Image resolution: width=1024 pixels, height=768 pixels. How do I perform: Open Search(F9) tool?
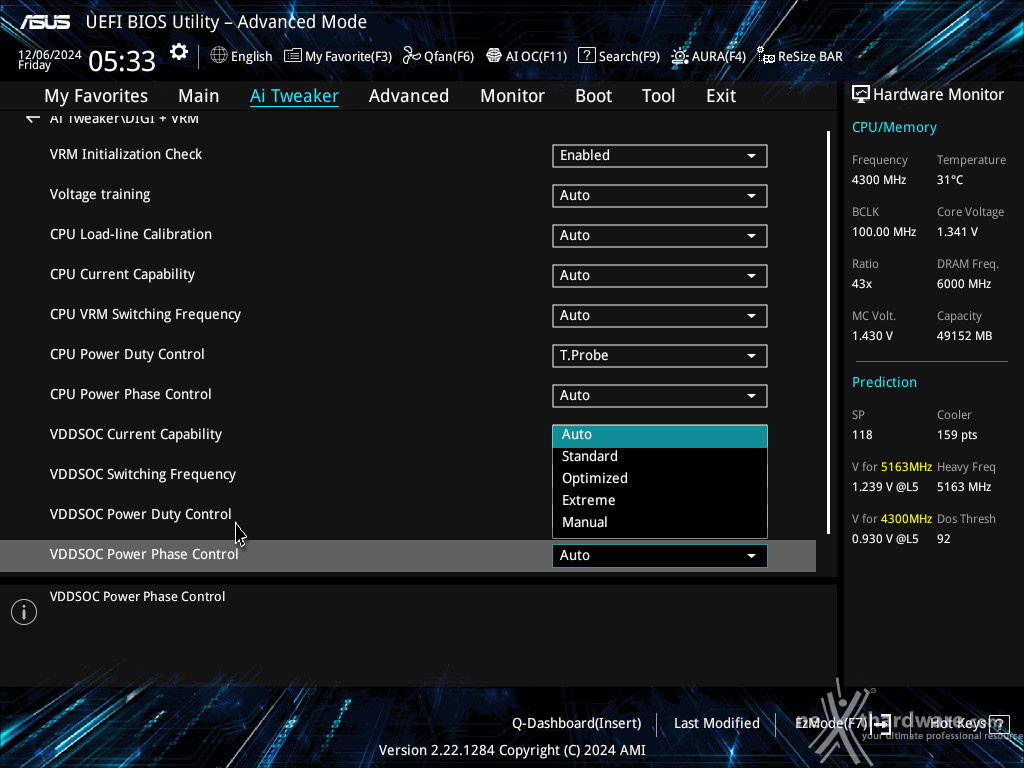tap(619, 56)
